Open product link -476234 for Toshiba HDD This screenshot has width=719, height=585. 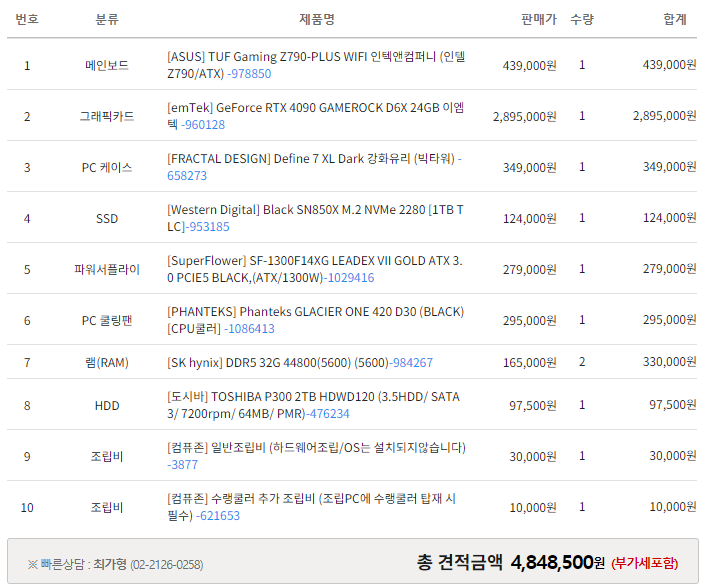click(327, 414)
